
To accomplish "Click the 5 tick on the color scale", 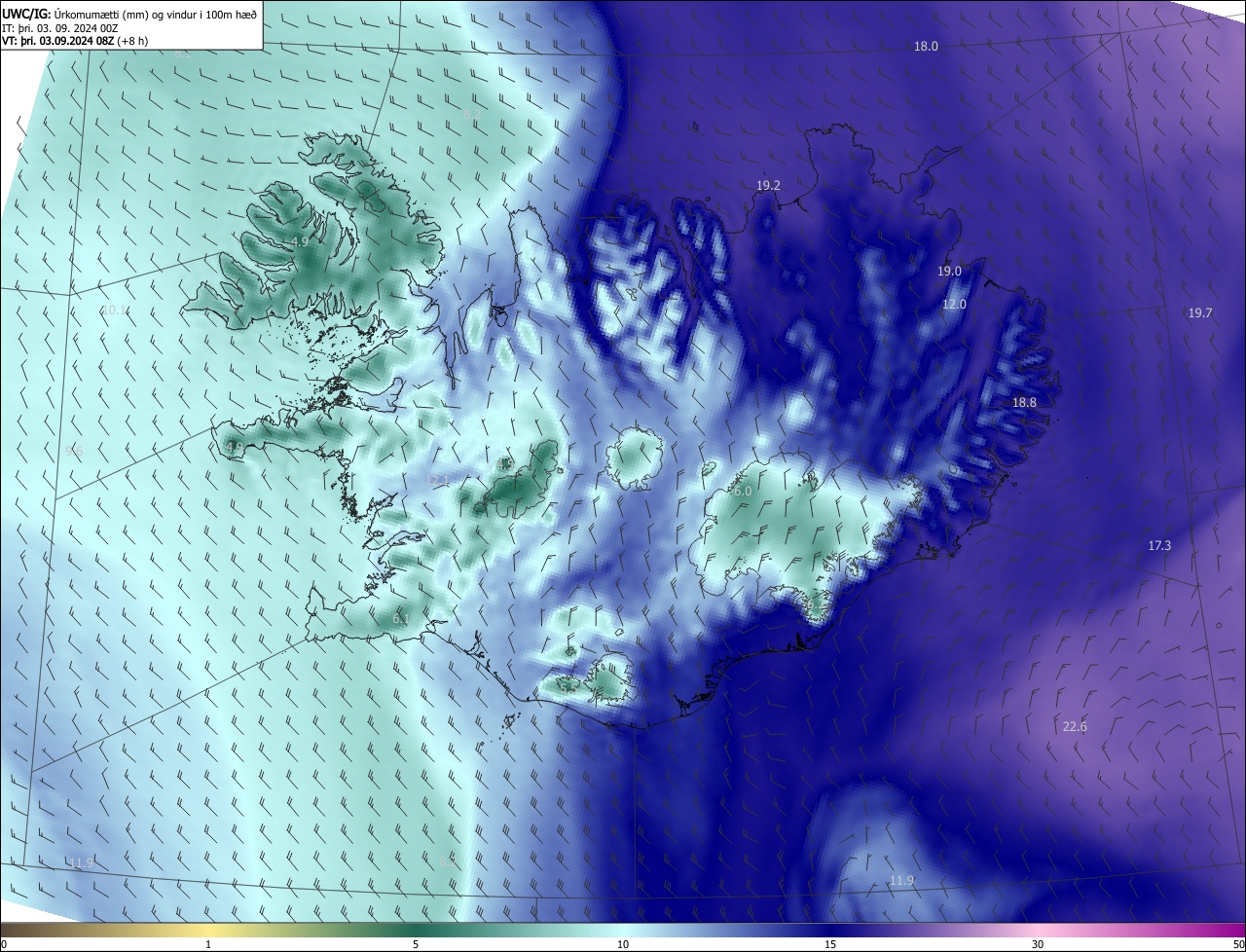I will point(416,944).
